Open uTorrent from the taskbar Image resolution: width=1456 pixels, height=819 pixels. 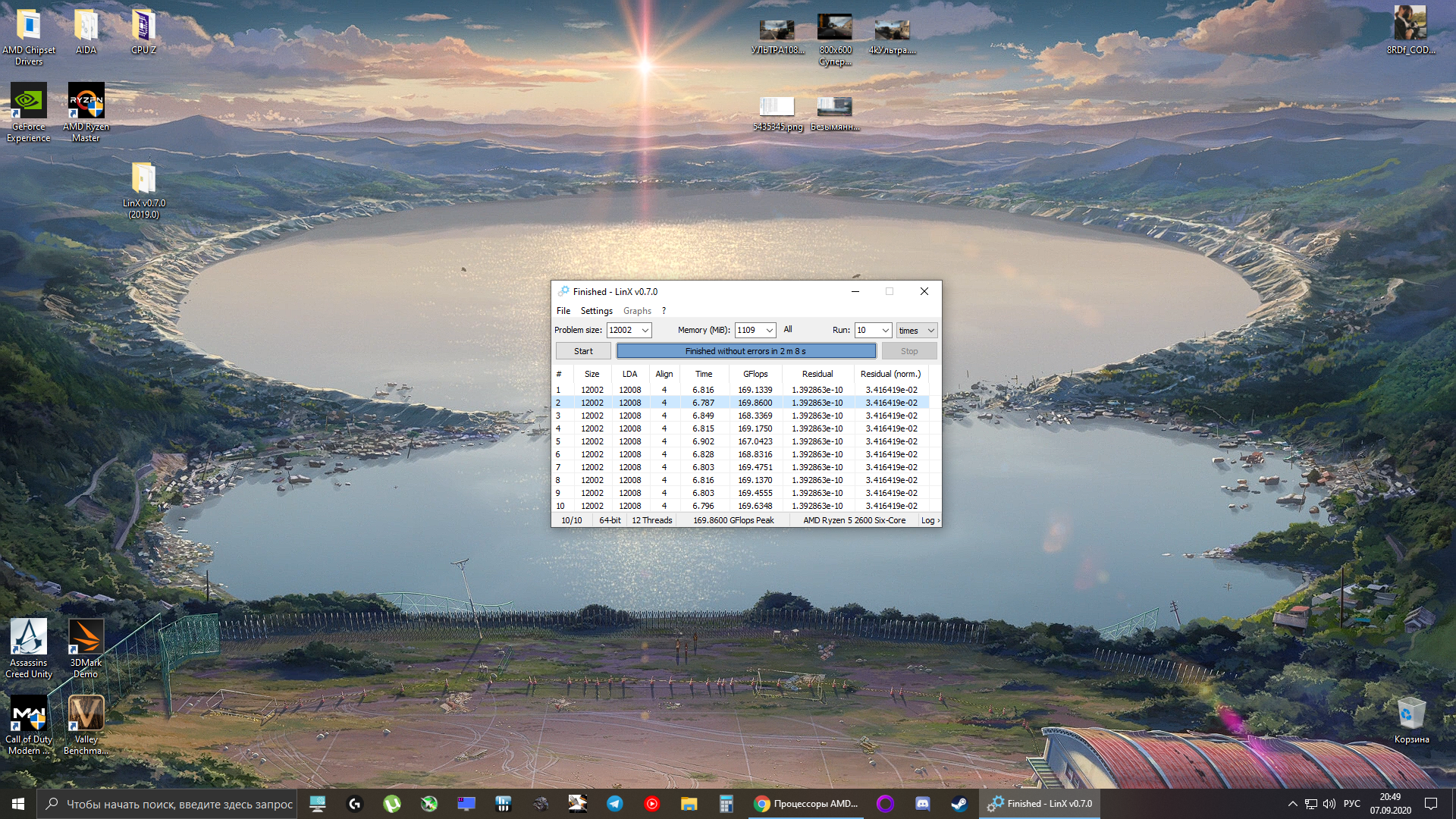[x=392, y=804]
